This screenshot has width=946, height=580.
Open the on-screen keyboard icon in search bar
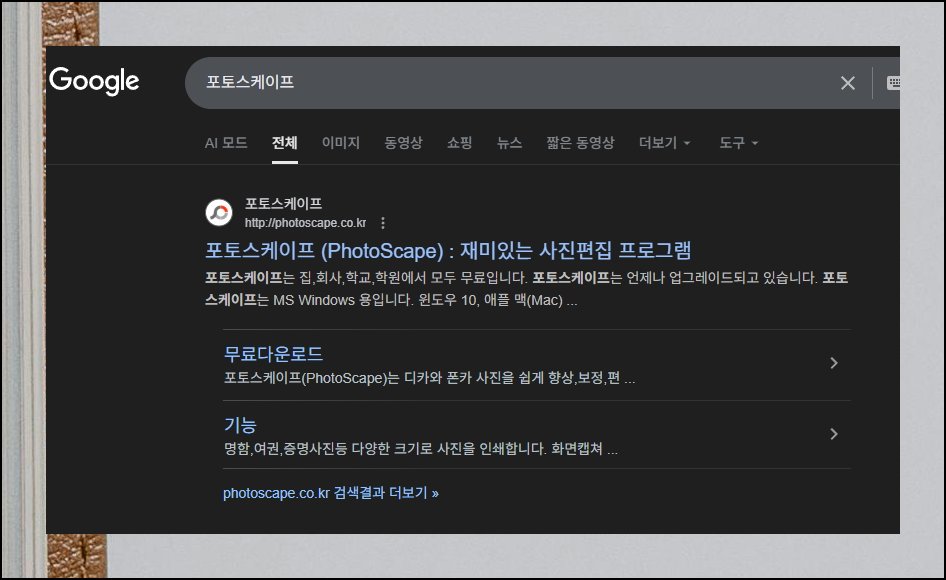click(894, 83)
